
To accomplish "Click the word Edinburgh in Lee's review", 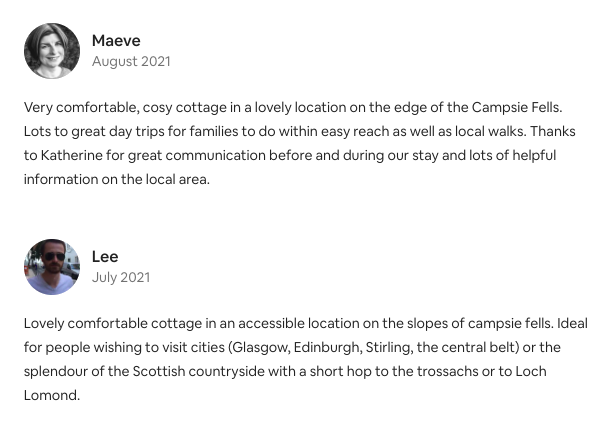I will coord(339,347).
